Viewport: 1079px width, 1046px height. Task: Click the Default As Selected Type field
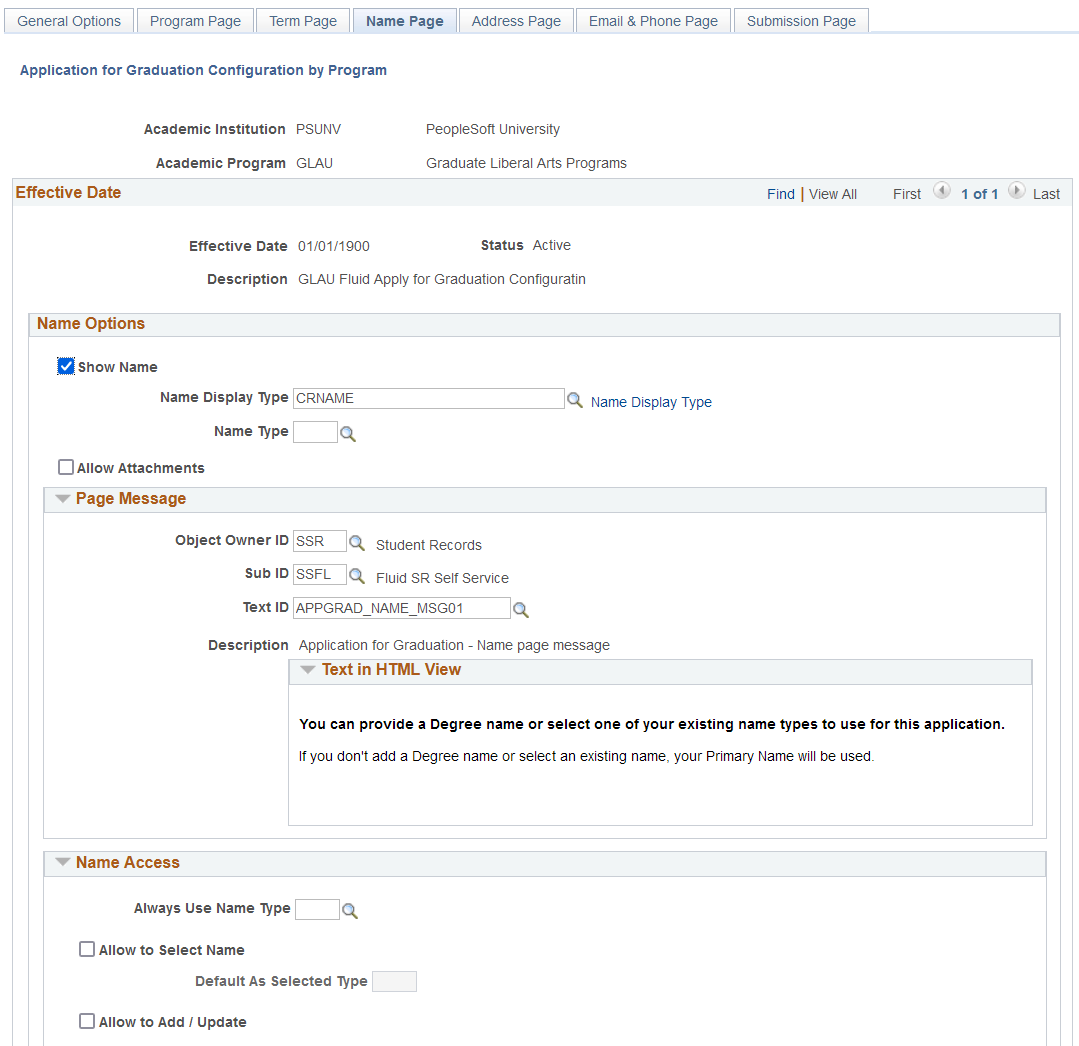pos(394,981)
